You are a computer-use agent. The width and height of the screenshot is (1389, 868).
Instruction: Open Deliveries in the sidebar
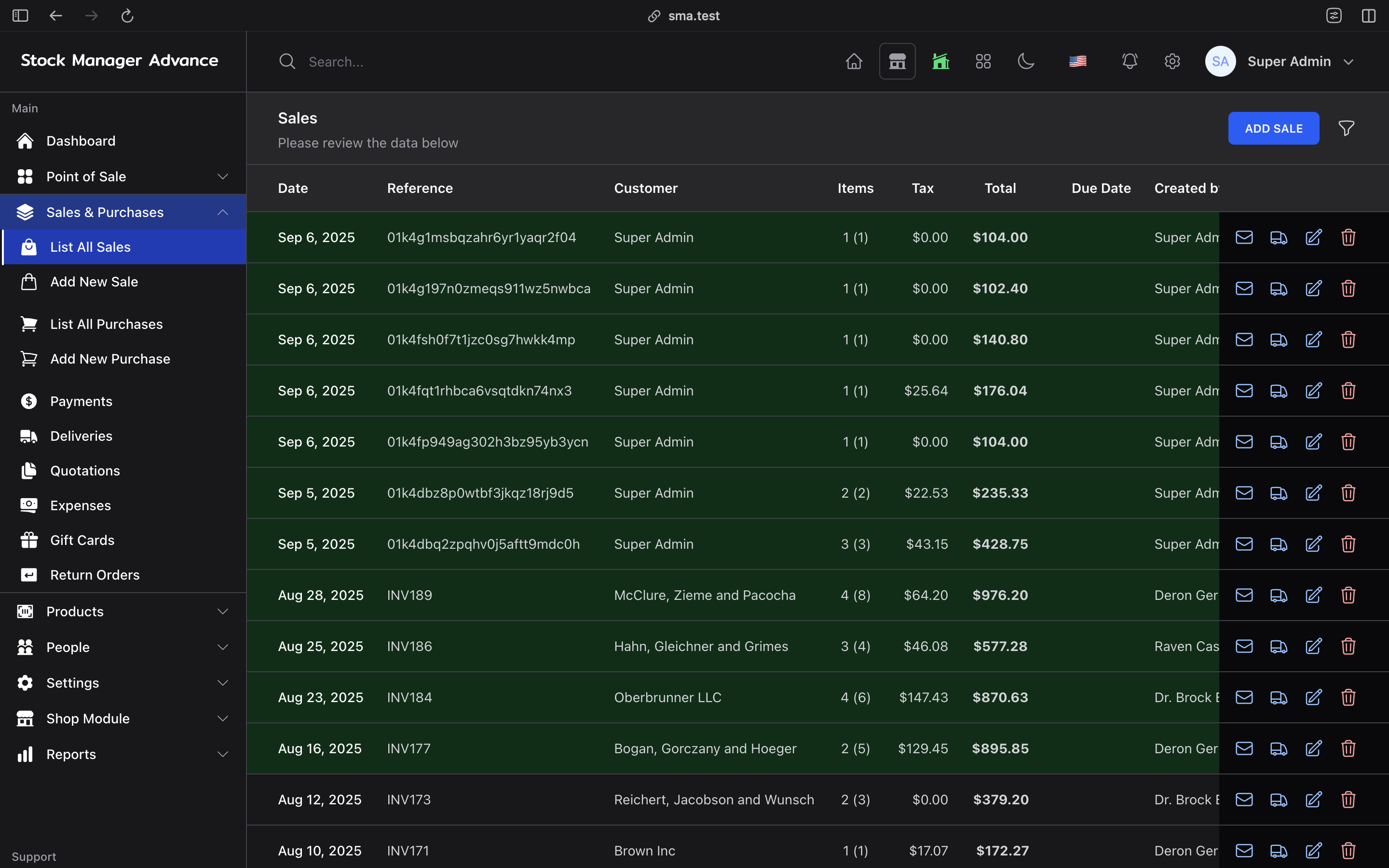tap(124, 436)
